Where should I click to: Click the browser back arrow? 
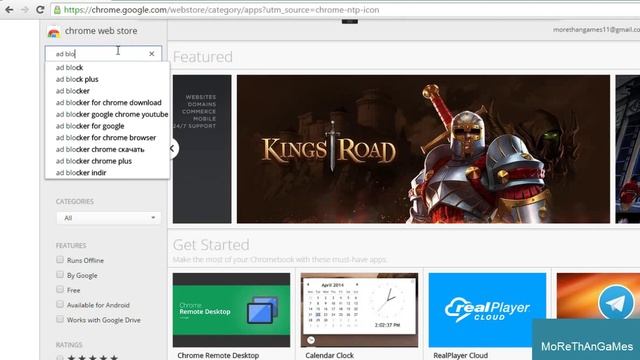9,9
